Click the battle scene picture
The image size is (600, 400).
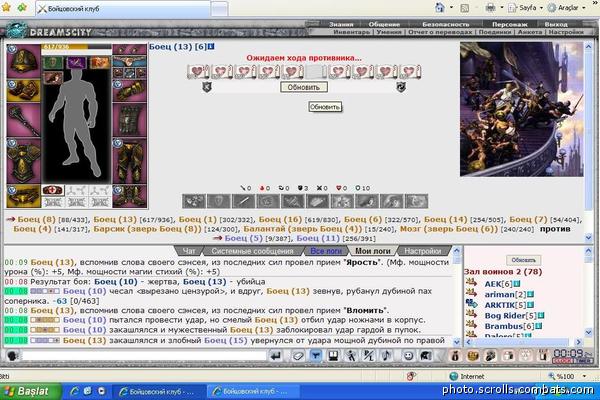pyautogui.click(x=522, y=109)
